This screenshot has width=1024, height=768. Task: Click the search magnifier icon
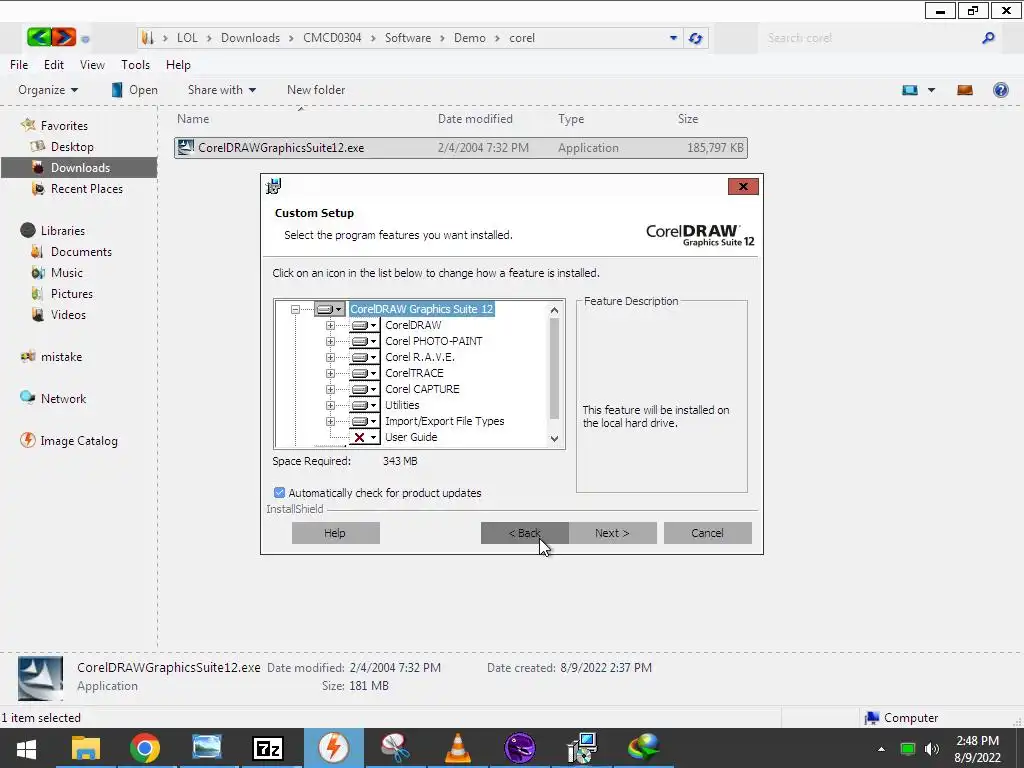988,39
